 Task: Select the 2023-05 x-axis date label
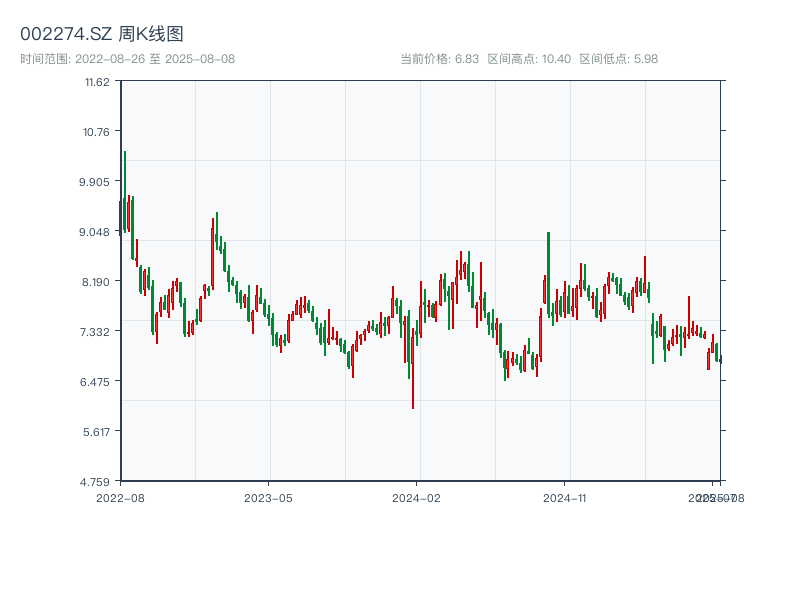[x=268, y=497]
